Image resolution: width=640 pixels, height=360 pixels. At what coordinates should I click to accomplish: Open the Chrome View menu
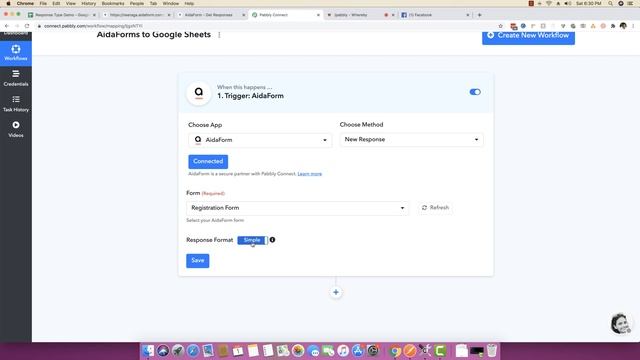click(71, 3)
